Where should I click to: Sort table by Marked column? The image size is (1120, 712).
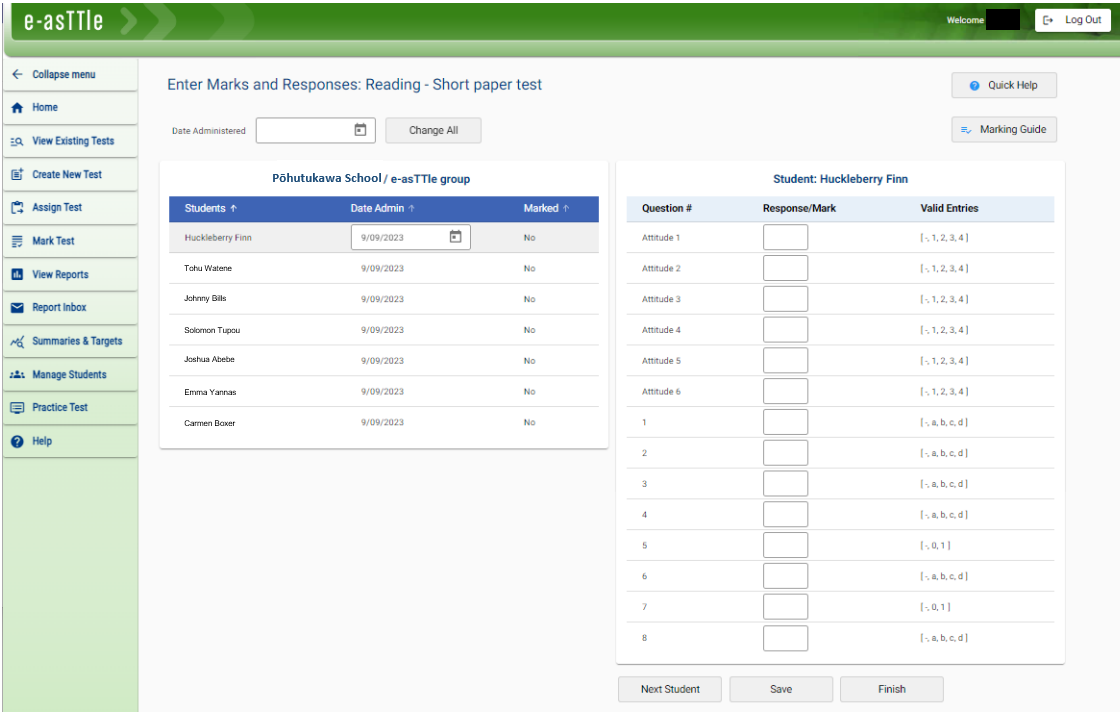click(x=546, y=209)
